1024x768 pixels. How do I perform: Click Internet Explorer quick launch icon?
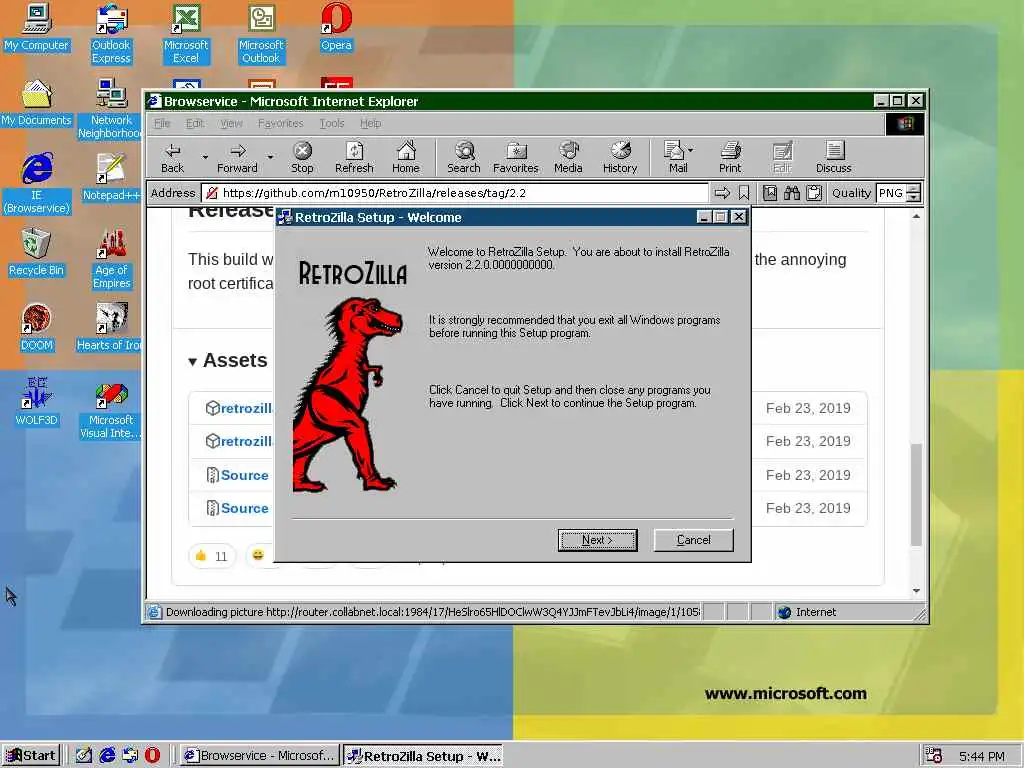point(107,756)
